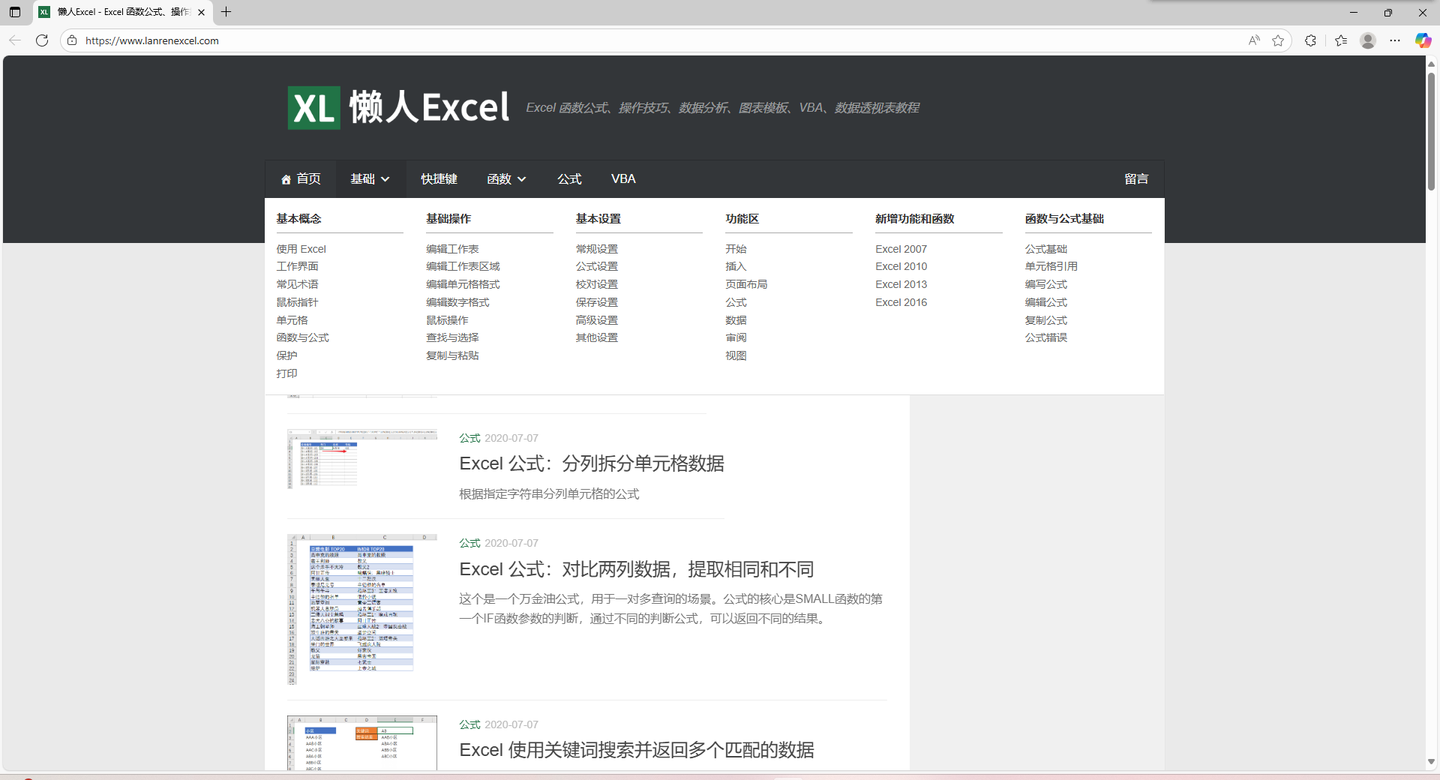
Task: Open thumbnail of 对比两列数据 article
Action: (x=362, y=609)
